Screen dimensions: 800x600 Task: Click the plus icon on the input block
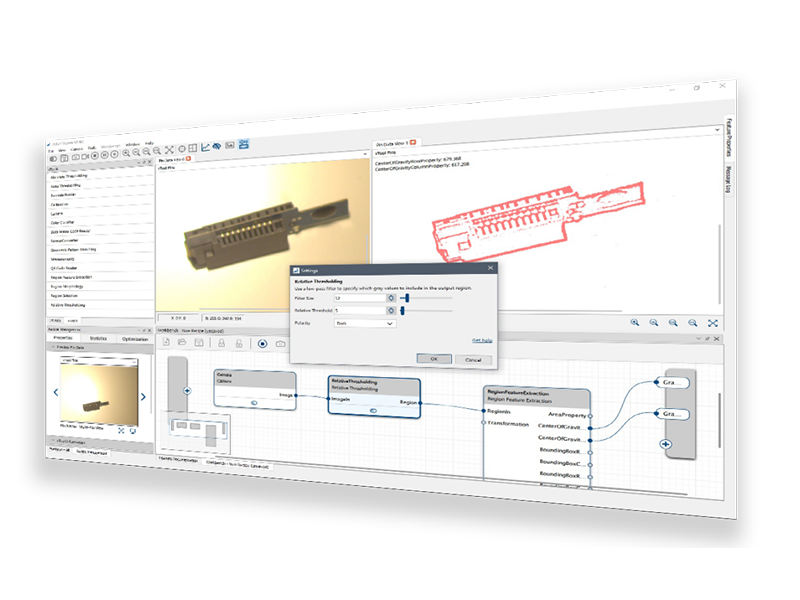[187, 391]
